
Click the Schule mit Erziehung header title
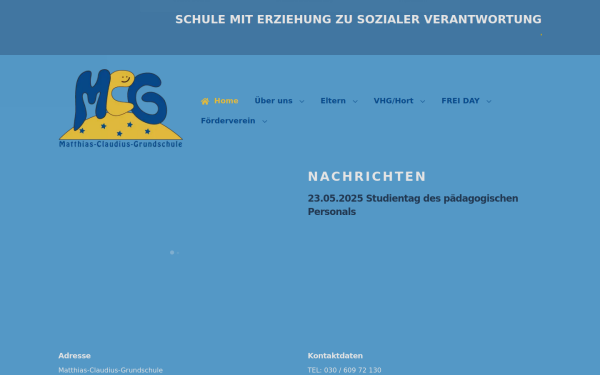(358, 19)
